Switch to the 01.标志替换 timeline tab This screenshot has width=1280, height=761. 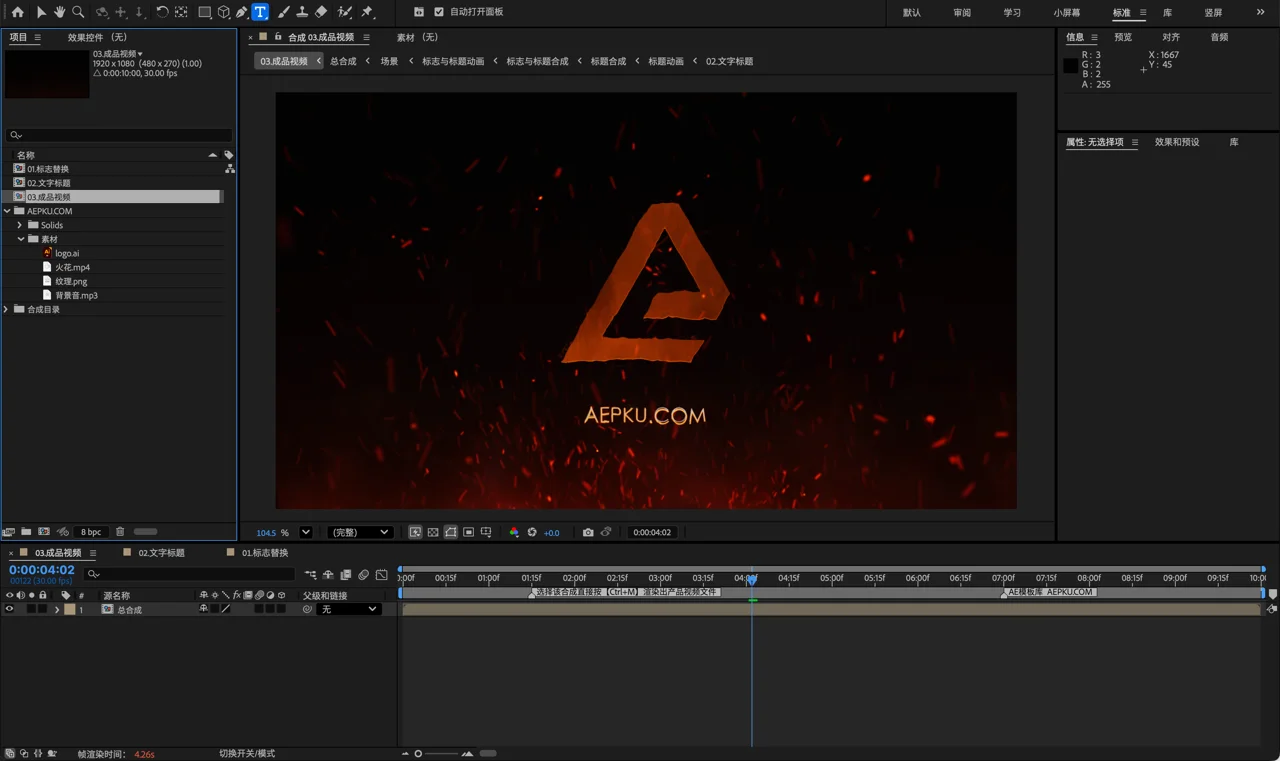(x=265, y=553)
